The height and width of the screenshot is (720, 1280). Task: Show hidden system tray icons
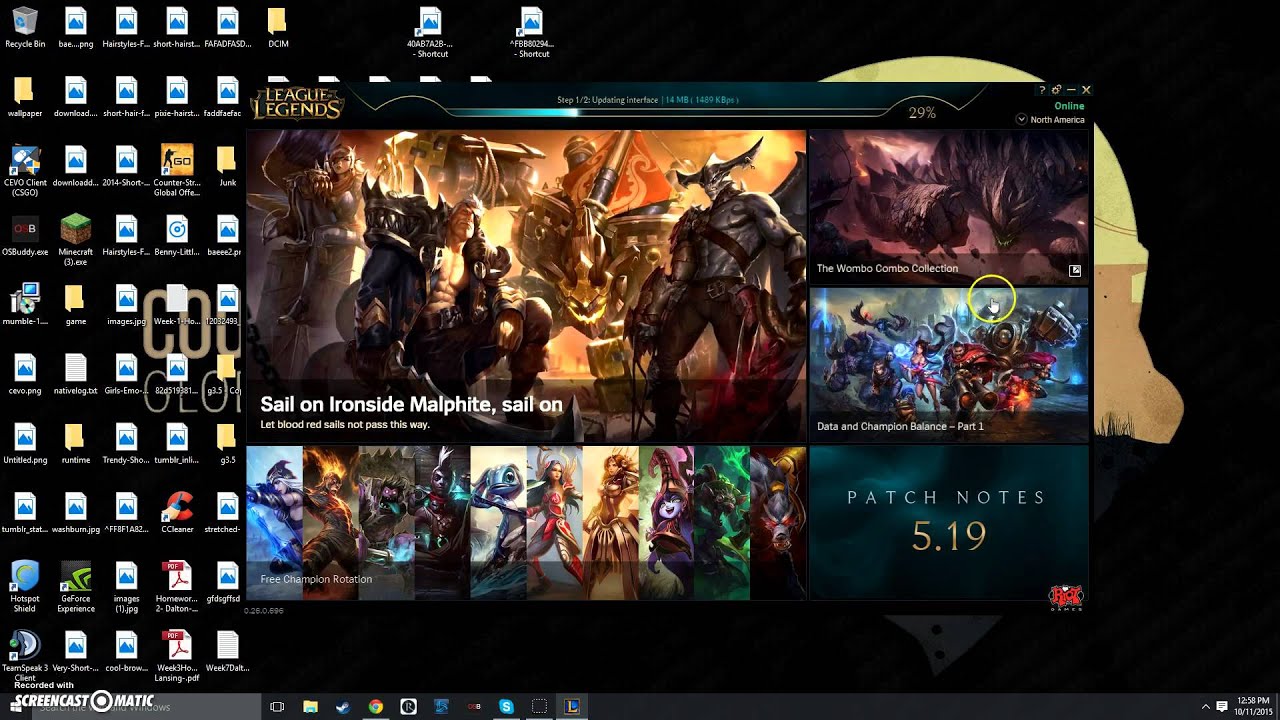(x=1205, y=706)
